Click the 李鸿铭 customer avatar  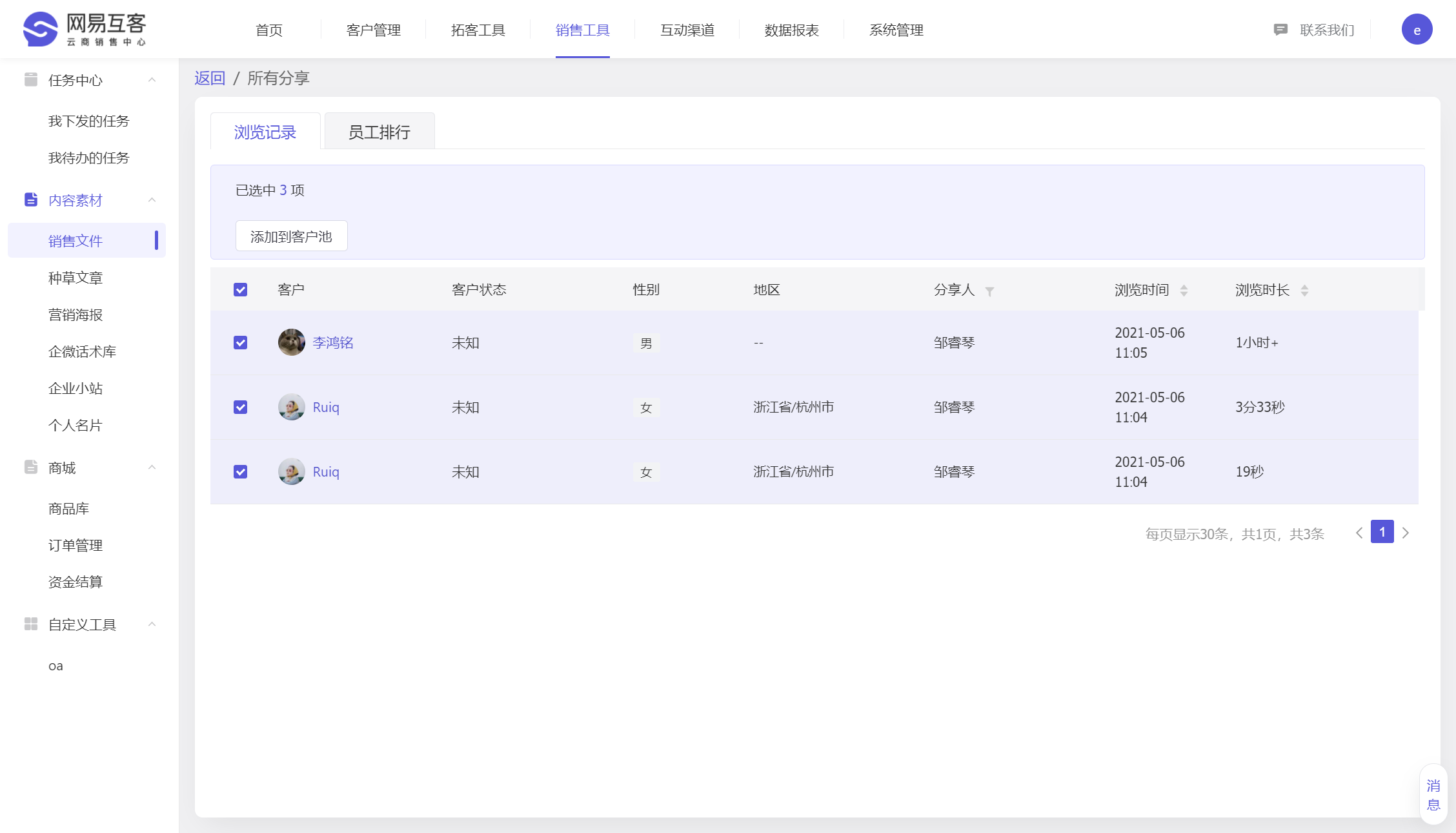click(292, 342)
